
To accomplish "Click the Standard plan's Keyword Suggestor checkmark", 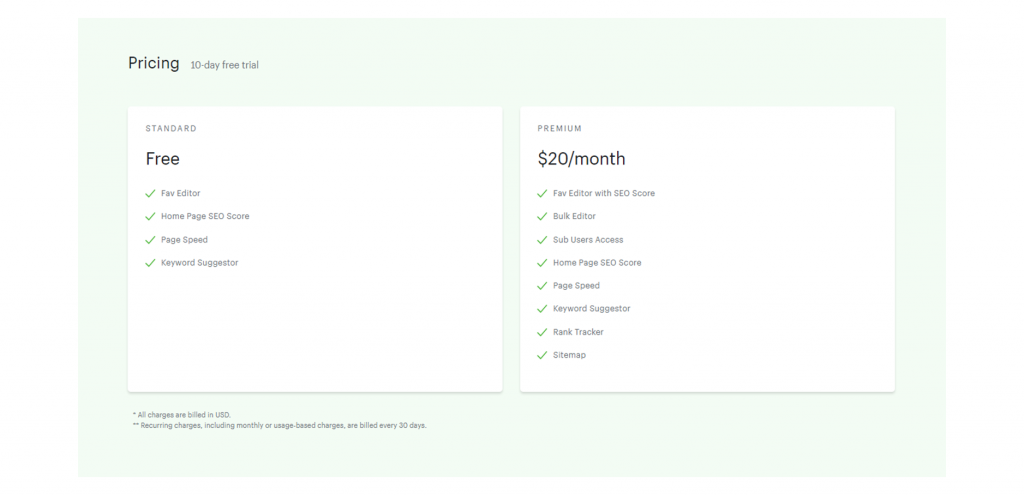I will [150, 263].
